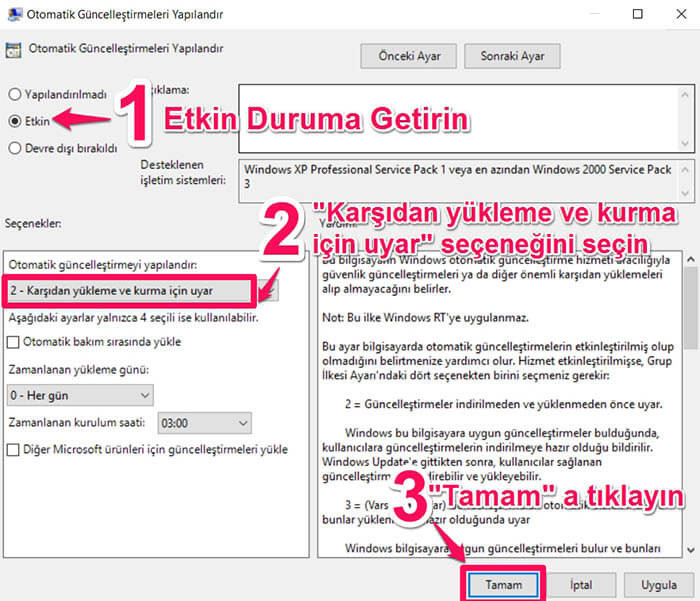Close the Otomatik Güncelleştirmeleri Yapılandır window
Viewport: 700px width, 601px height.
[x=681, y=15]
